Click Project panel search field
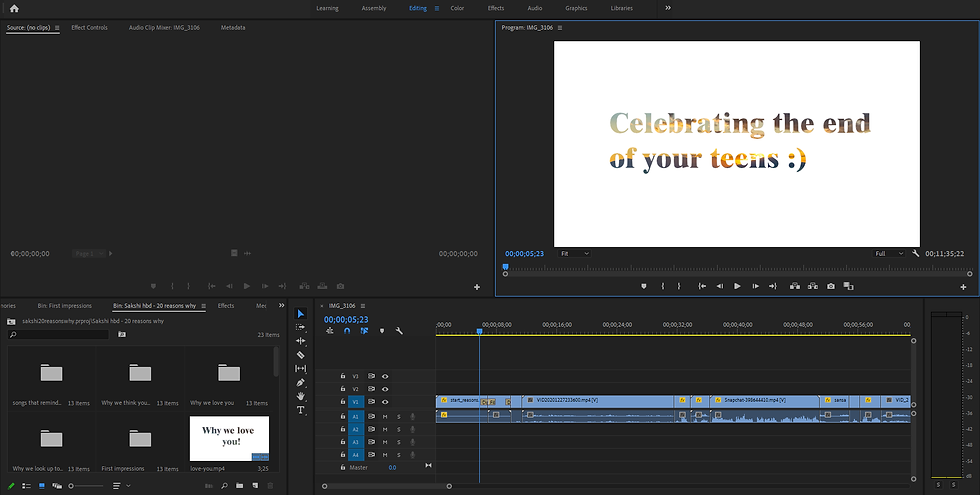The height and width of the screenshot is (495, 980). (x=58, y=335)
